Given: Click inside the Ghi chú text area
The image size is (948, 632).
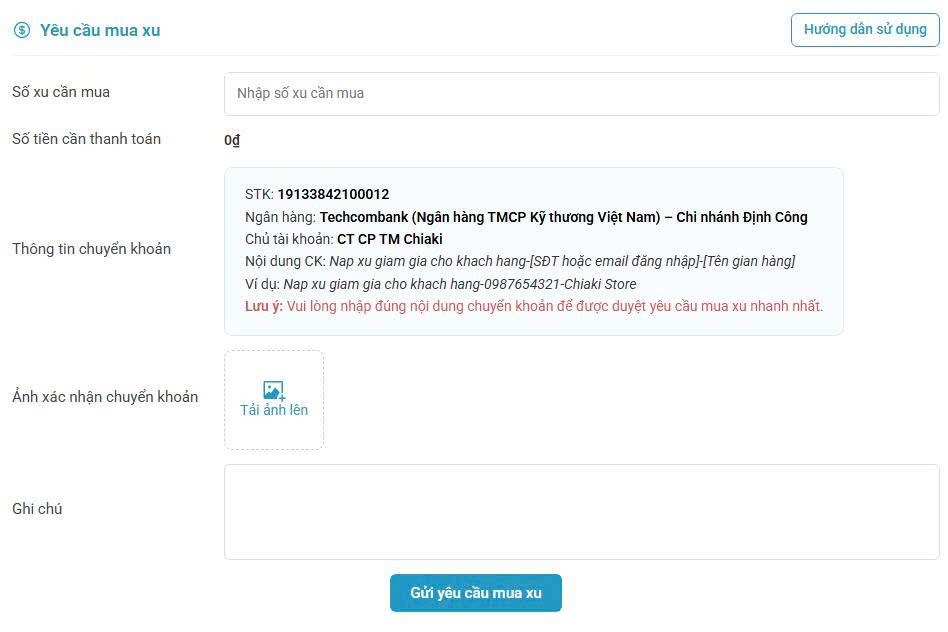Looking at the screenshot, I should click(582, 512).
